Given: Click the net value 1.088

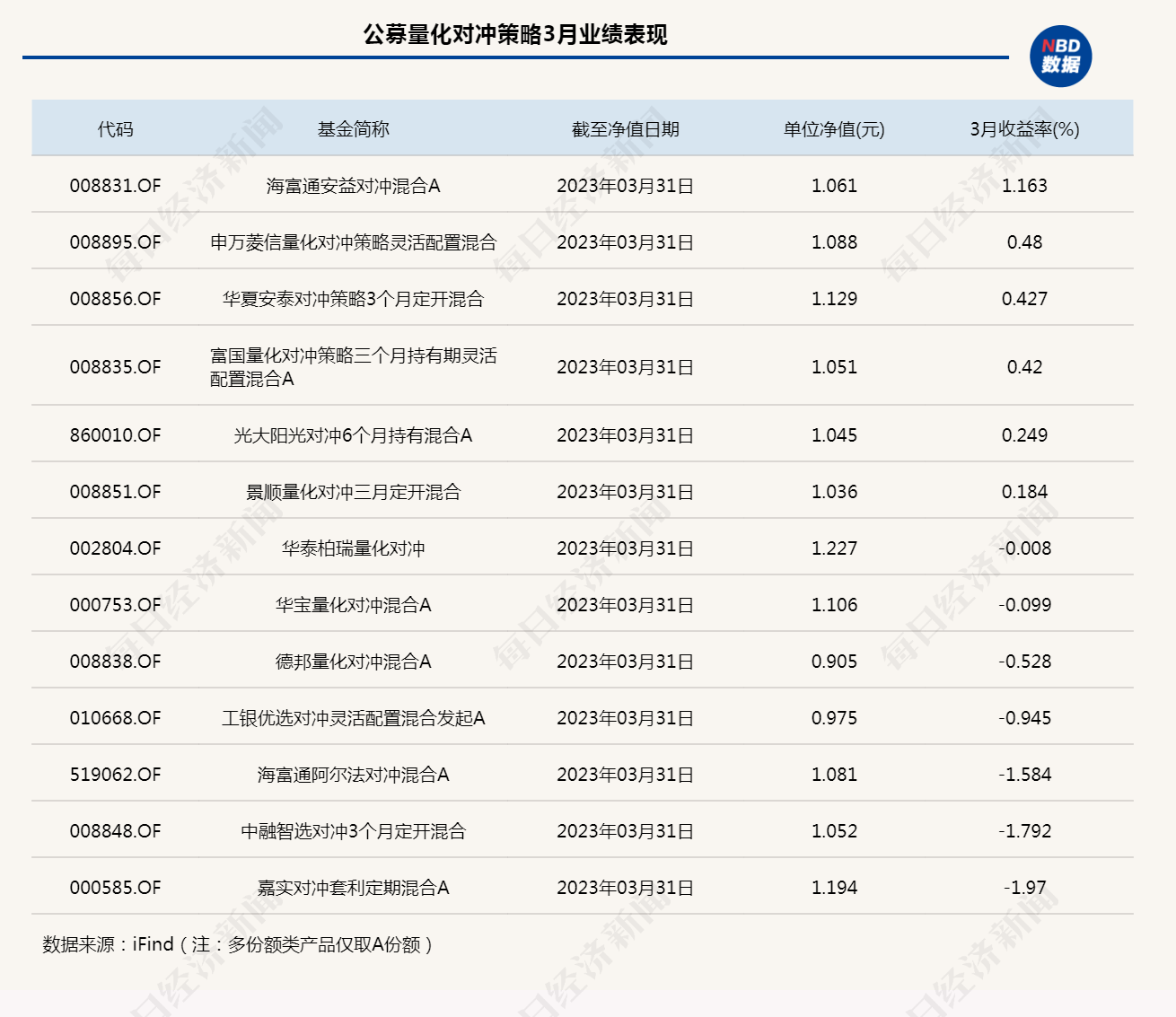Looking at the screenshot, I should pos(834,242).
